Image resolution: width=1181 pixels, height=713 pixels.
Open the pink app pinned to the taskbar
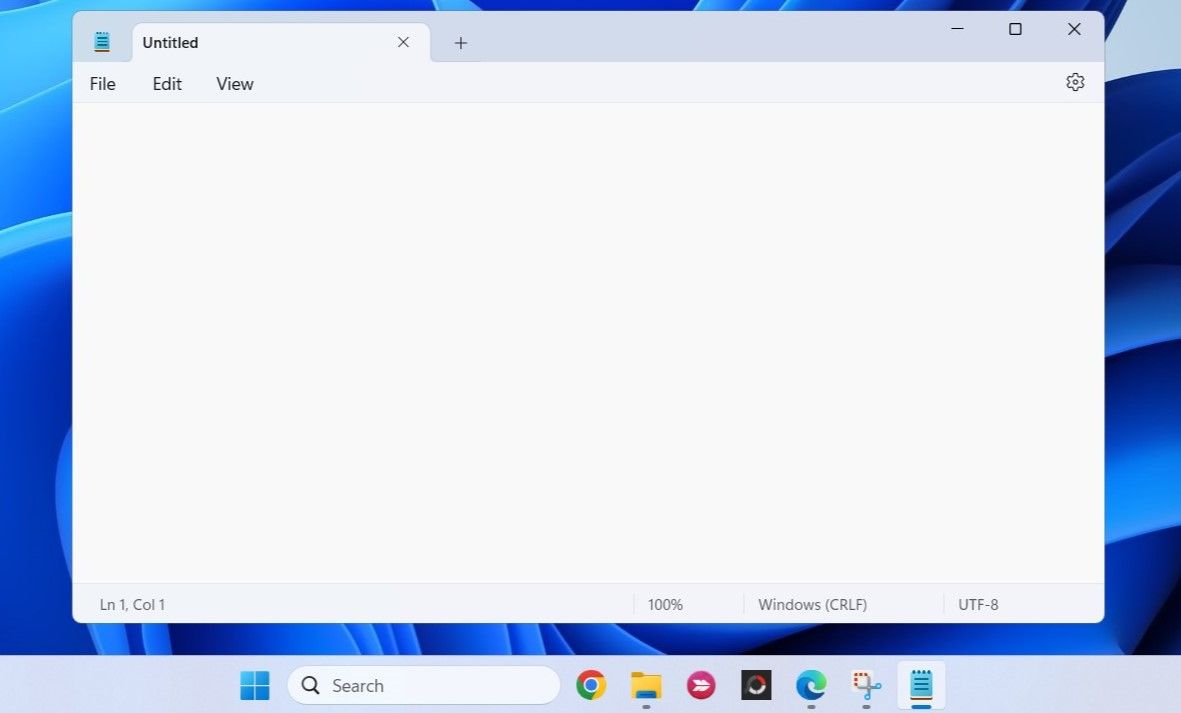700,685
